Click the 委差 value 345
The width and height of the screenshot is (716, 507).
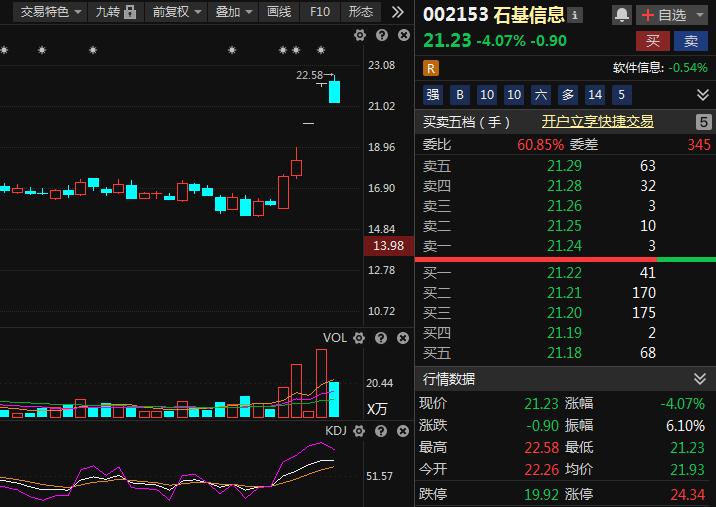click(x=699, y=145)
